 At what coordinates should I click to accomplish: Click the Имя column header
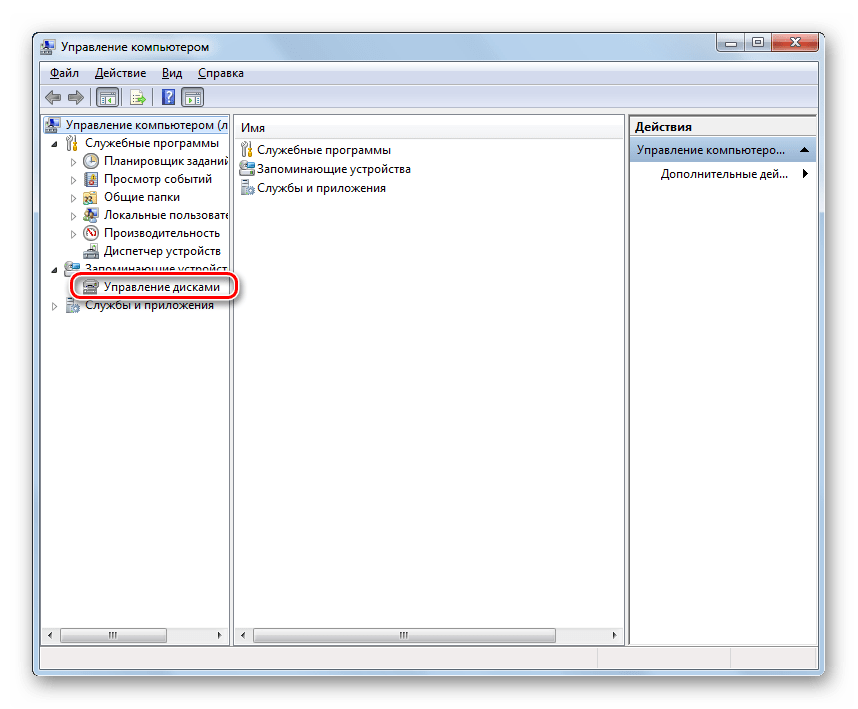click(253, 127)
